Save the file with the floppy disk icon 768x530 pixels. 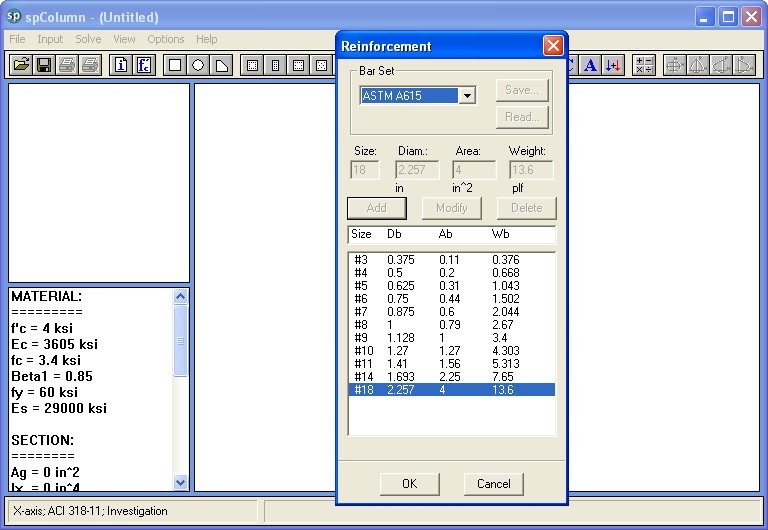pos(44,65)
